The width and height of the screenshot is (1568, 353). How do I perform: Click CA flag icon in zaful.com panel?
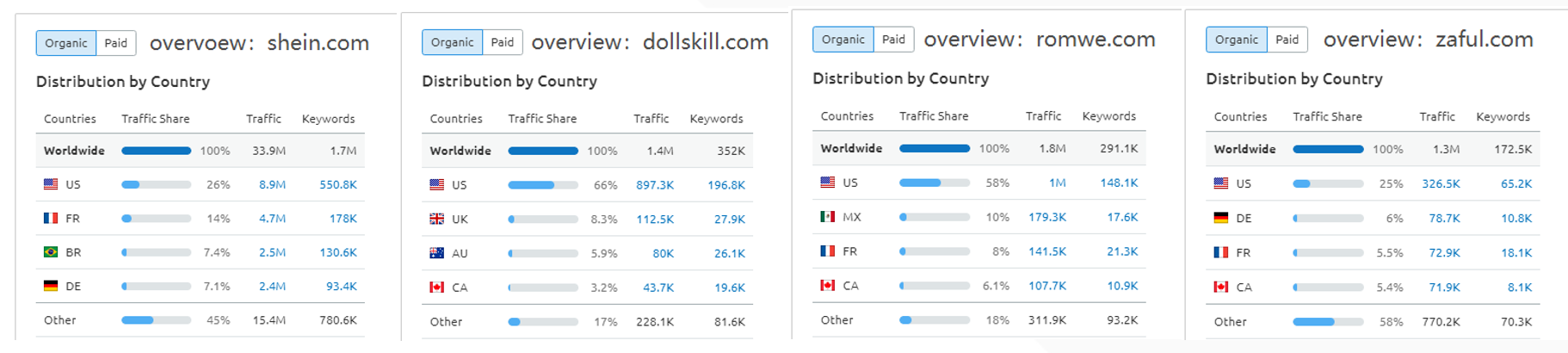click(1221, 287)
